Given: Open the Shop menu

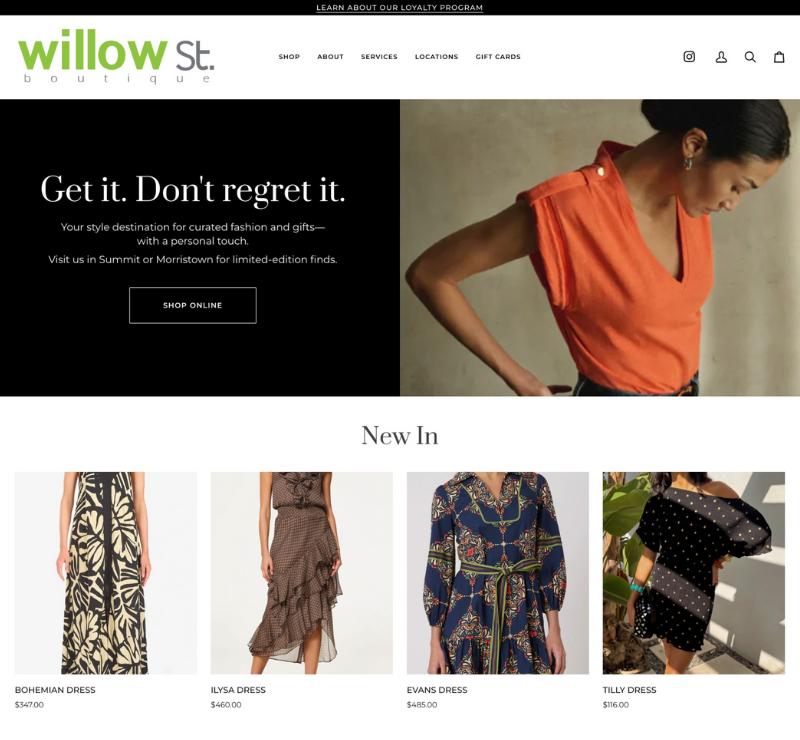Looking at the screenshot, I should tap(289, 57).
